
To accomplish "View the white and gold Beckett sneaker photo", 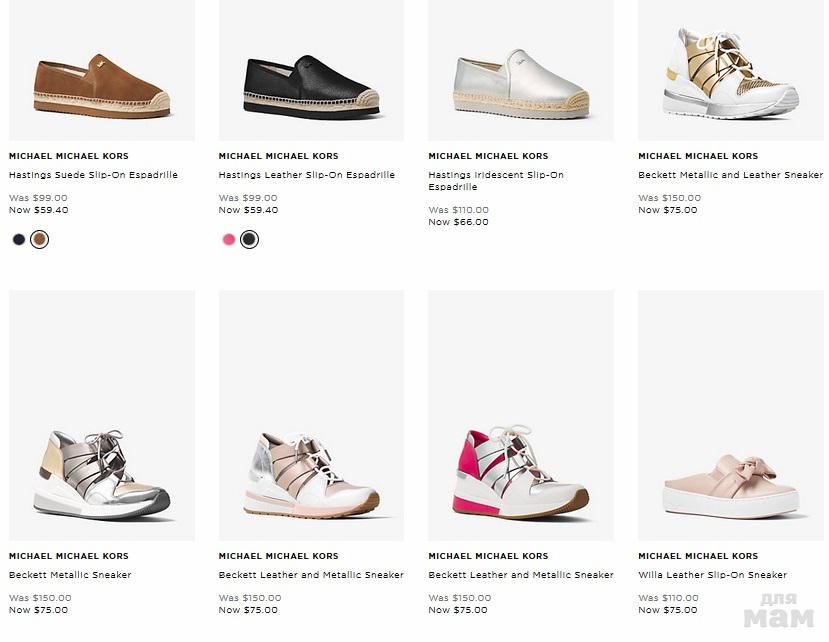I will coord(731,75).
